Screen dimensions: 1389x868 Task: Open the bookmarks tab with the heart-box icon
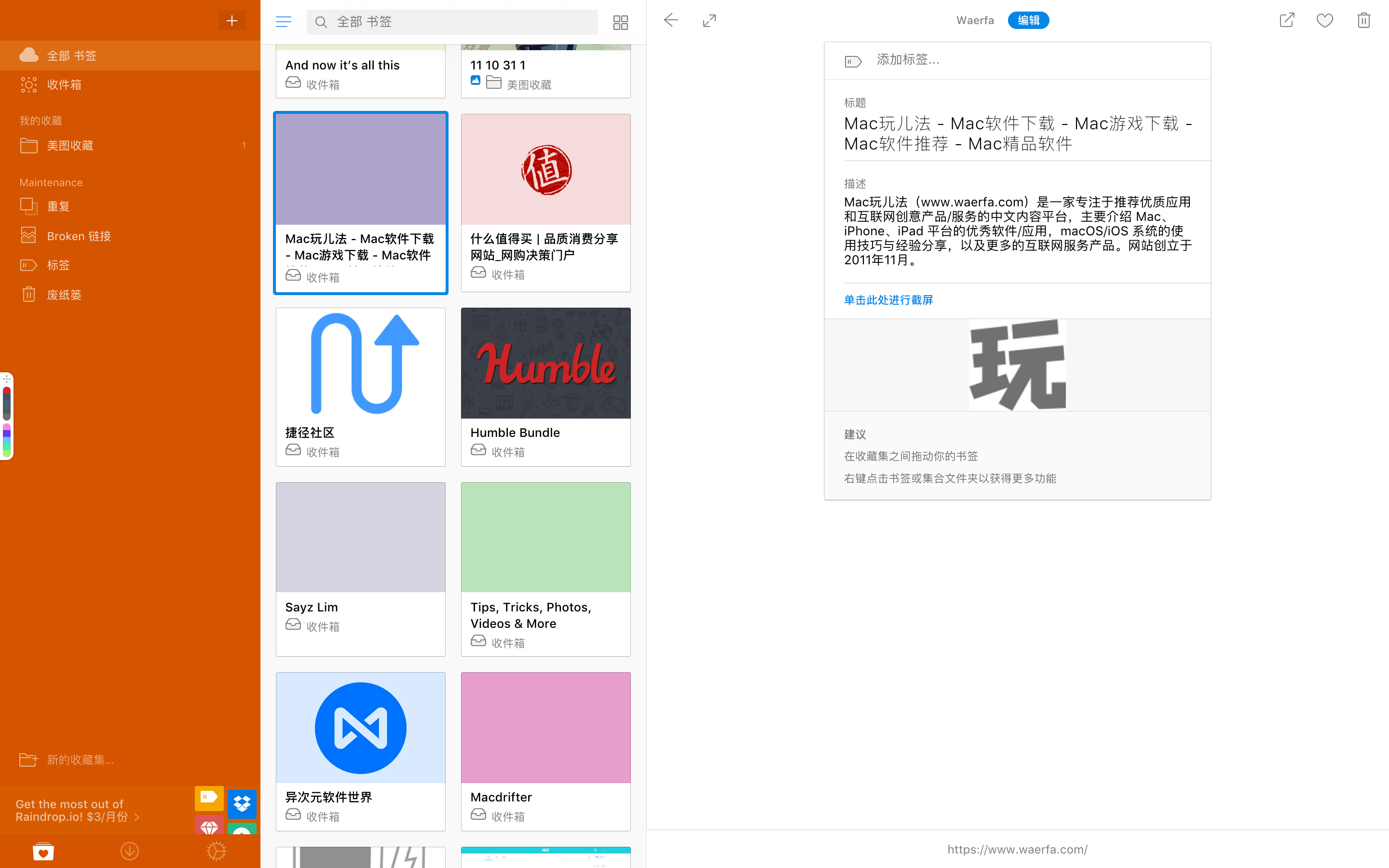(x=43, y=851)
